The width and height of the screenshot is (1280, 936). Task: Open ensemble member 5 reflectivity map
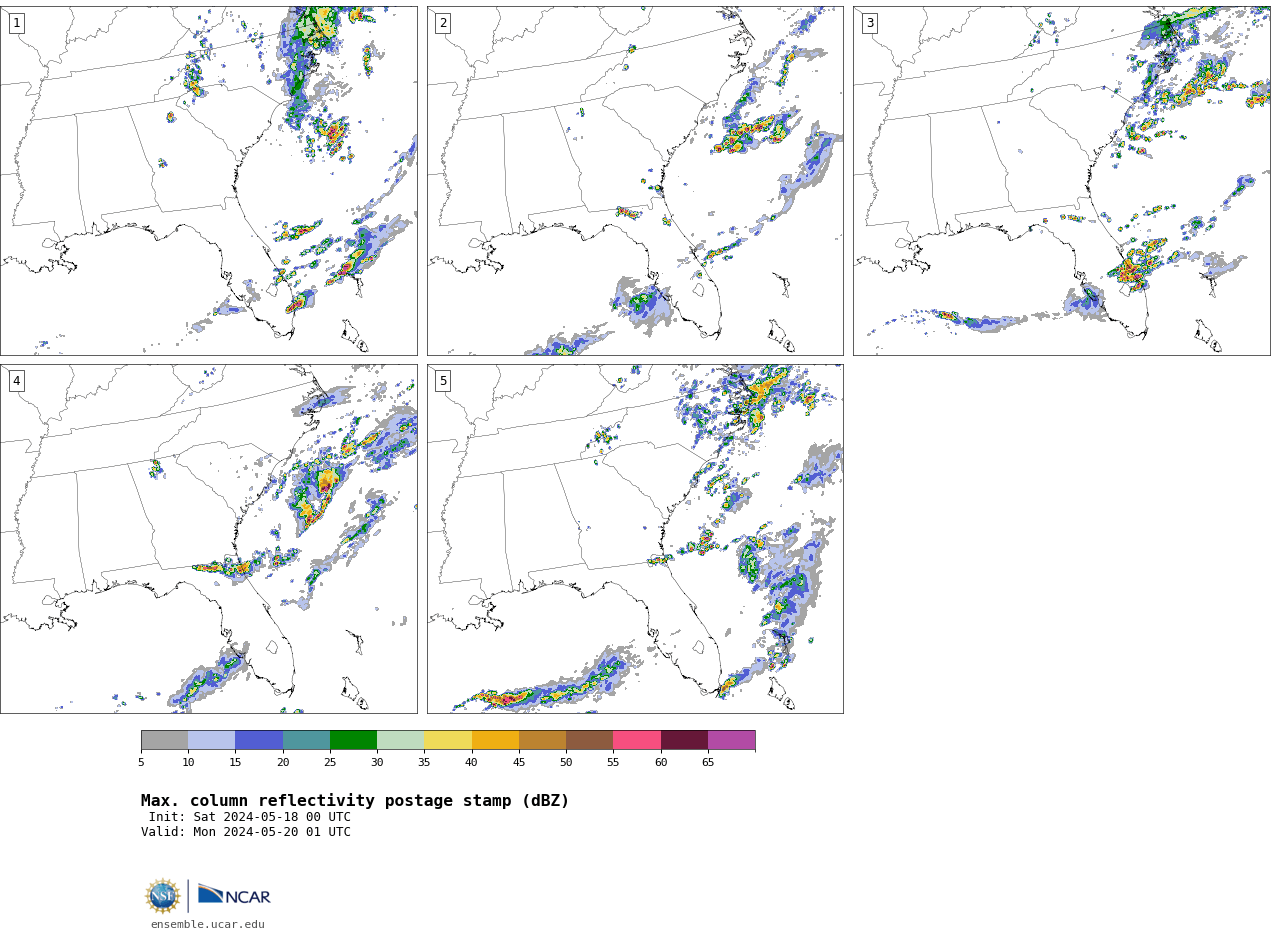click(x=635, y=539)
